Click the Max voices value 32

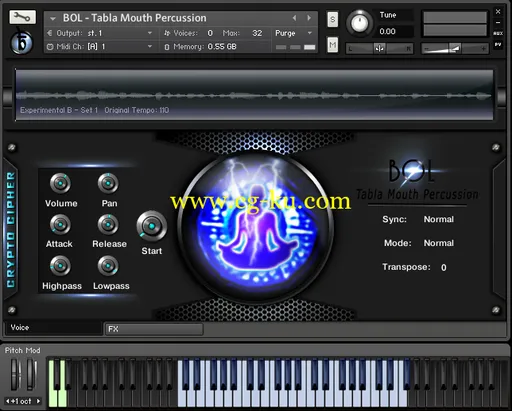tap(257, 33)
